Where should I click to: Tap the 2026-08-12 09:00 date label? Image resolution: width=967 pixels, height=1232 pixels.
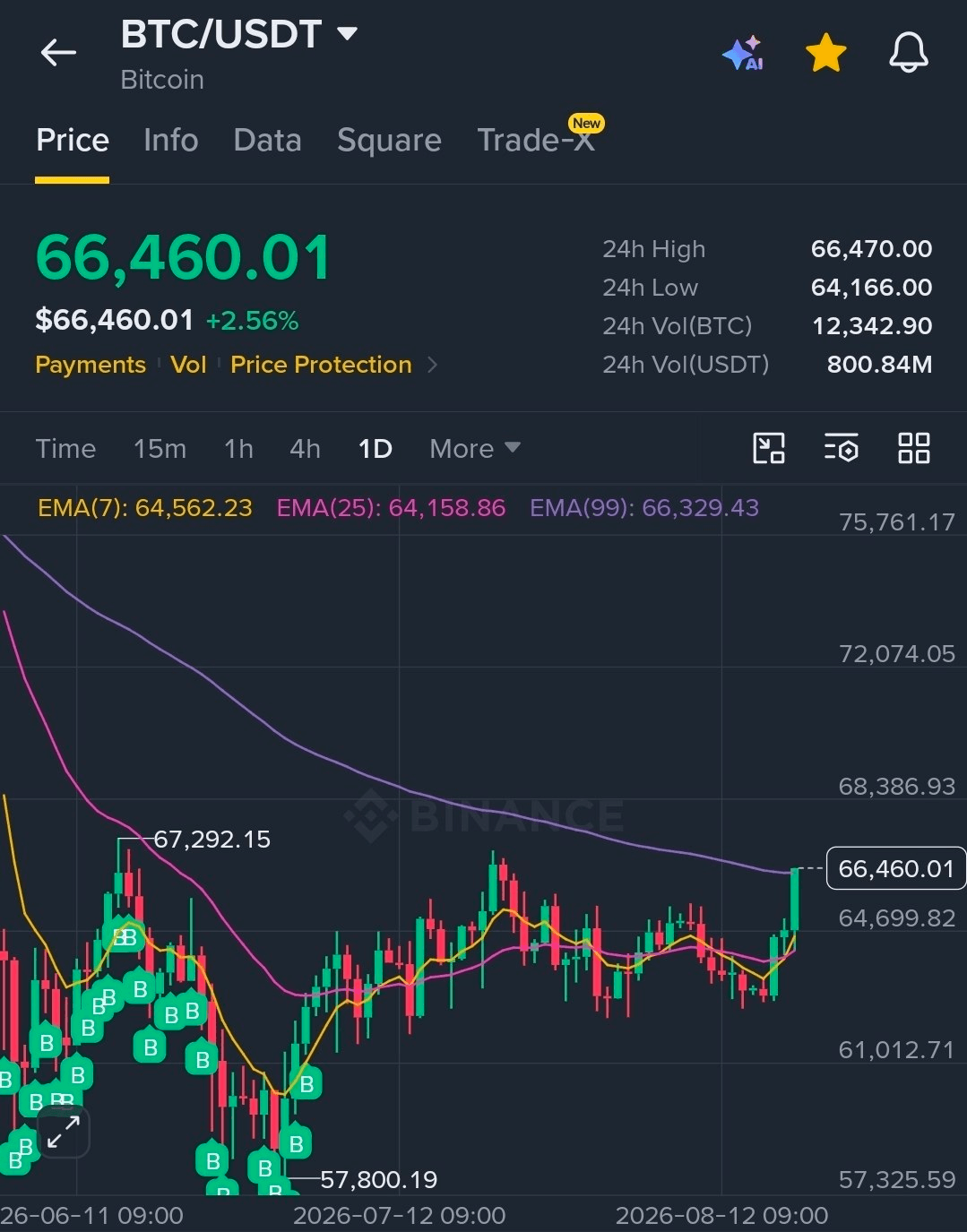(x=721, y=1216)
